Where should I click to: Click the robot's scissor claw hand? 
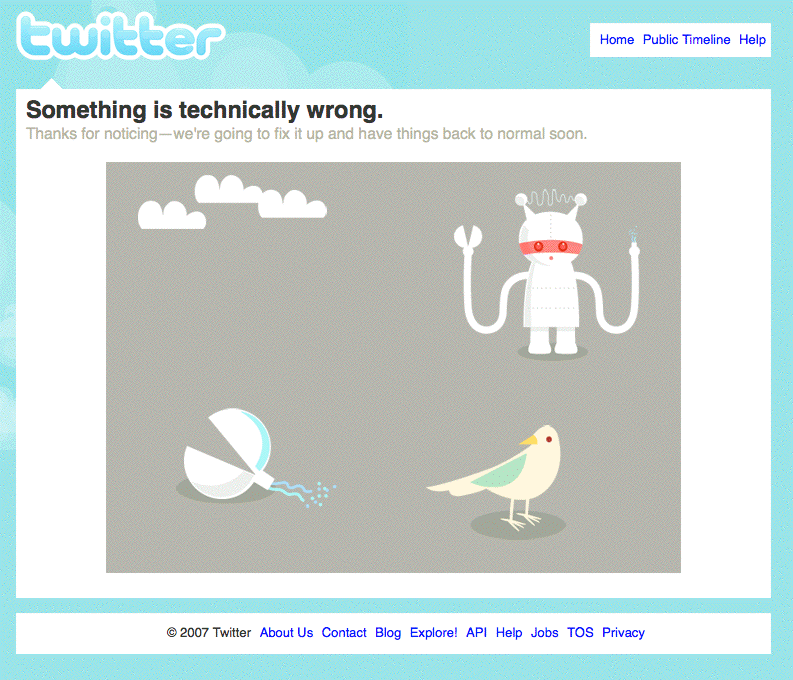tap(468, 239)
